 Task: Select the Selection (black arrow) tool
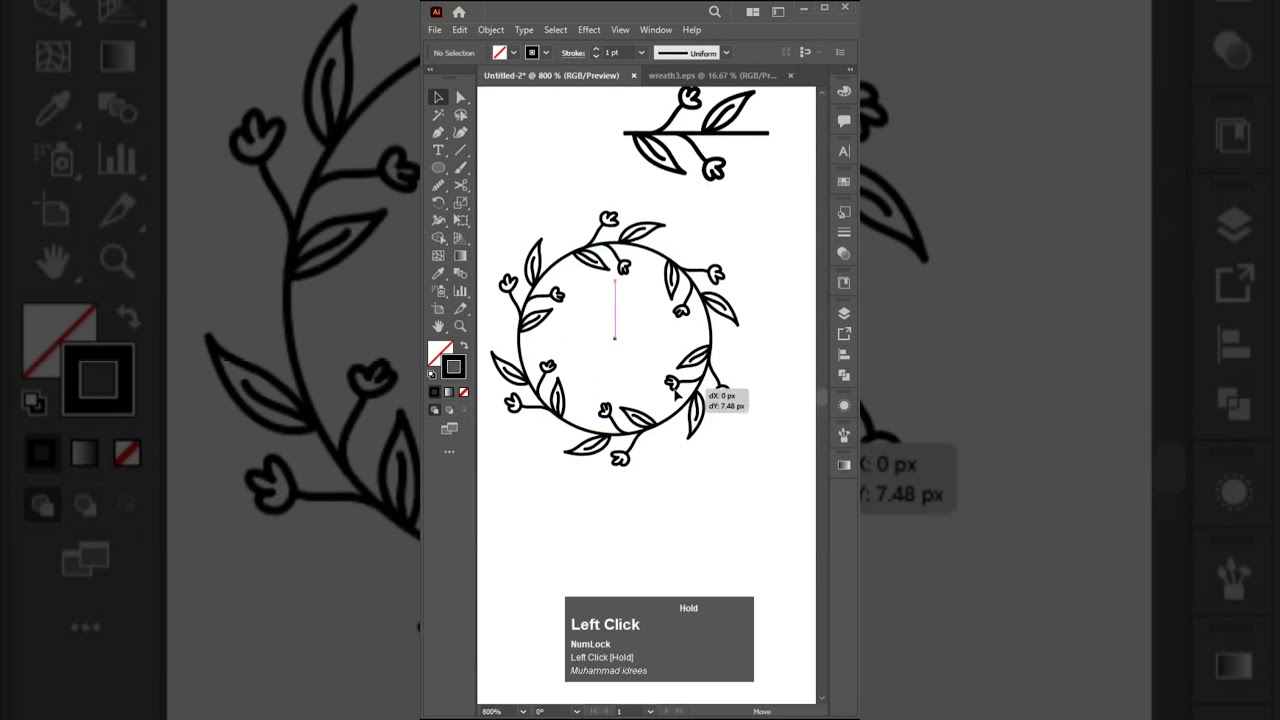(x=438, y=97)
